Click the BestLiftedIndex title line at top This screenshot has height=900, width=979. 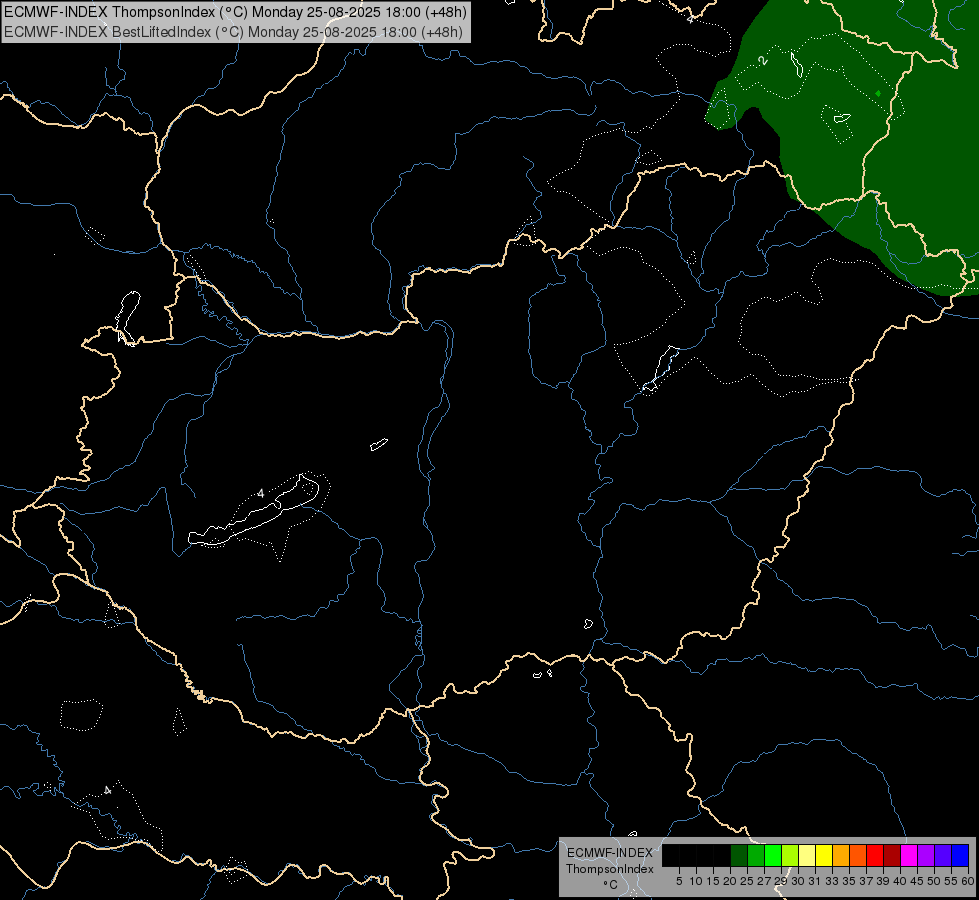pyautogui.click(x=234, y=32)
